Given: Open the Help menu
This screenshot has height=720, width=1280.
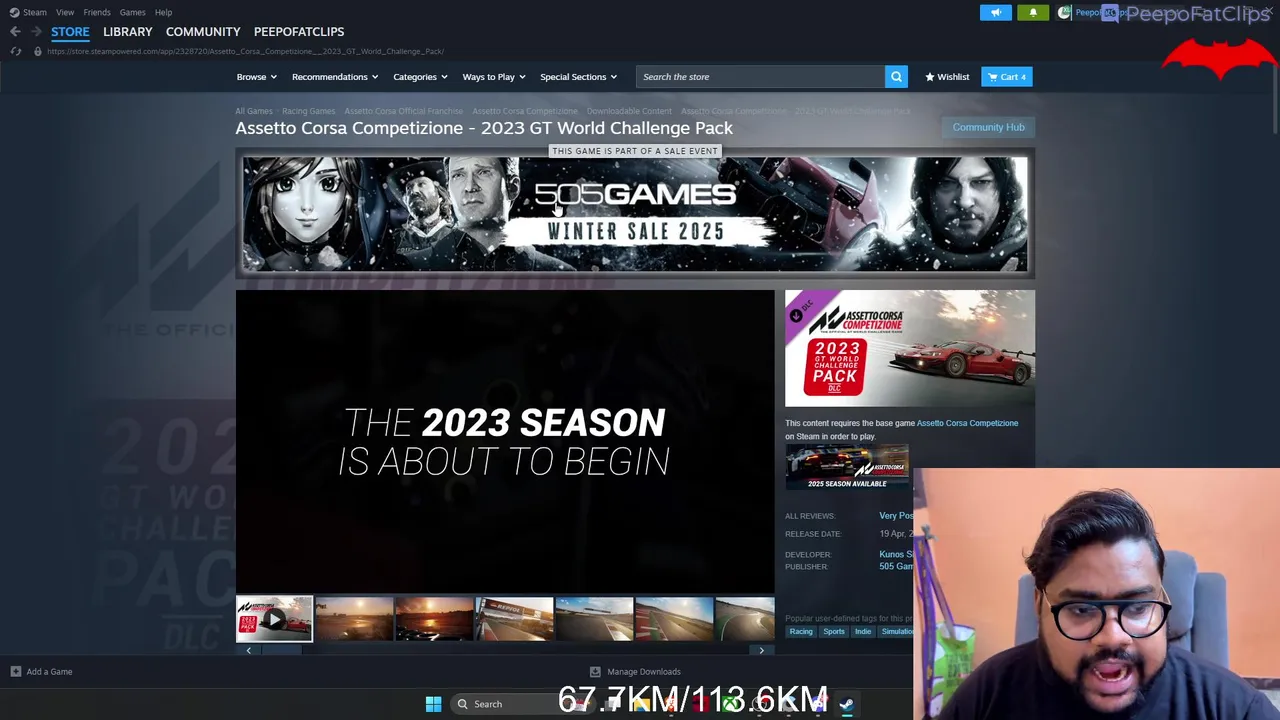Looking at the screenshot, I should pyautogui.click(x=163, y=12).
